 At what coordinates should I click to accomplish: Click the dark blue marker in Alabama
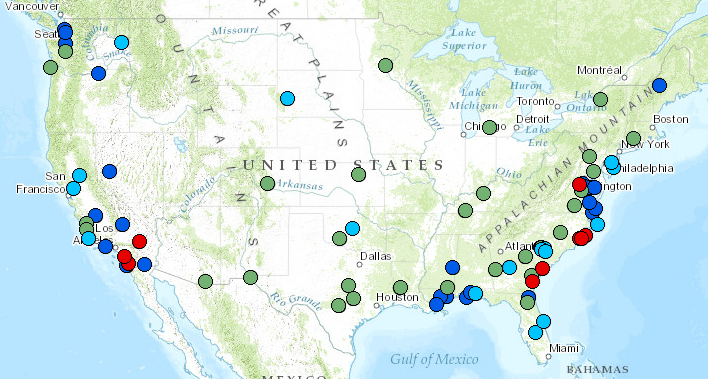[x=452, y=267]
